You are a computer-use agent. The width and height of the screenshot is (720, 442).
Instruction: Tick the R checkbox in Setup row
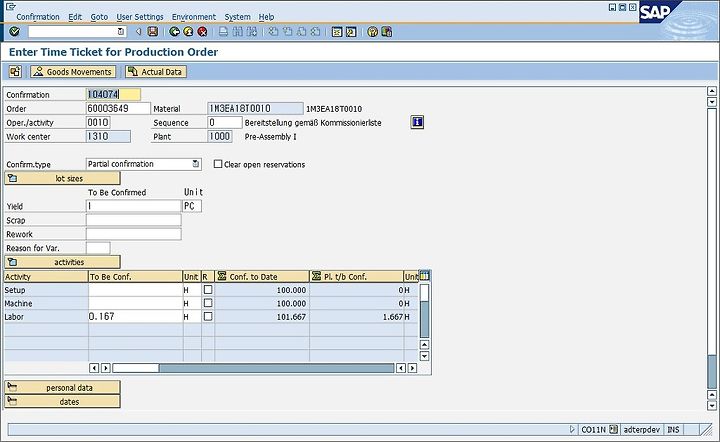[208, 290]
